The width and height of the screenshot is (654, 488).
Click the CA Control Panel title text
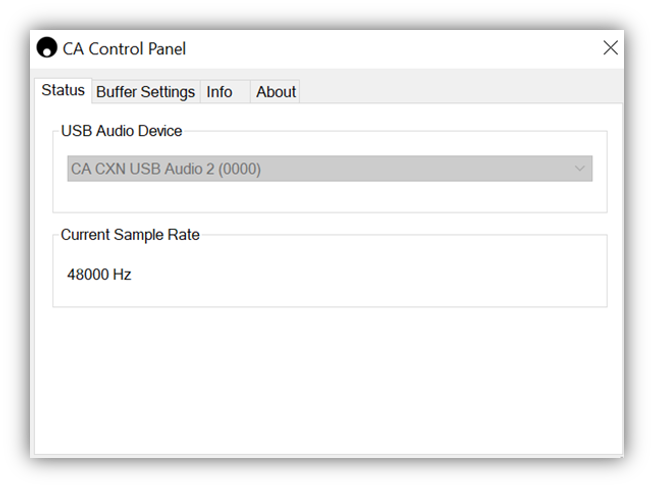coord(124,48)
